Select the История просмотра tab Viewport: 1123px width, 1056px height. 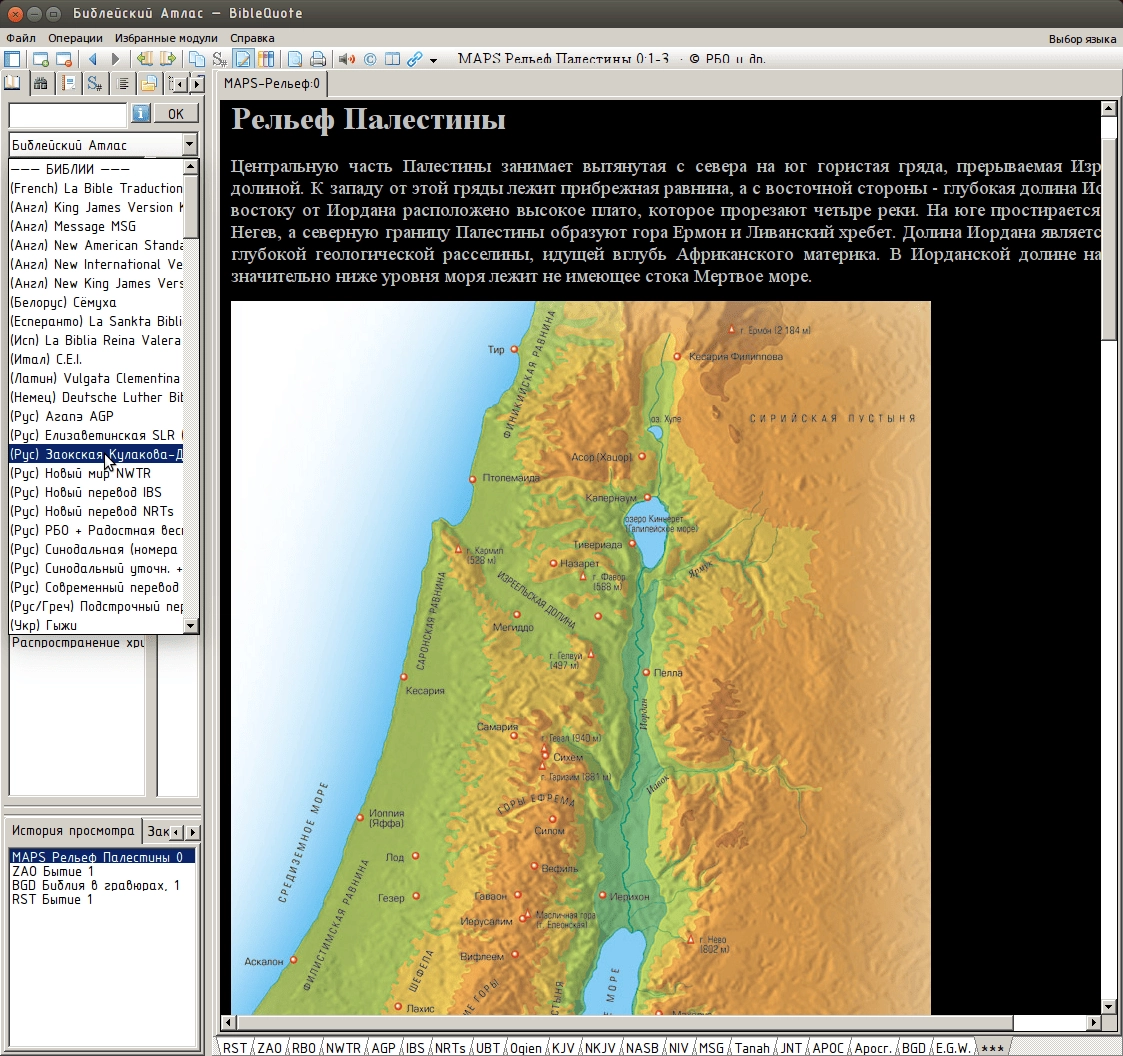pyautogui.click(x=72, y=831)
